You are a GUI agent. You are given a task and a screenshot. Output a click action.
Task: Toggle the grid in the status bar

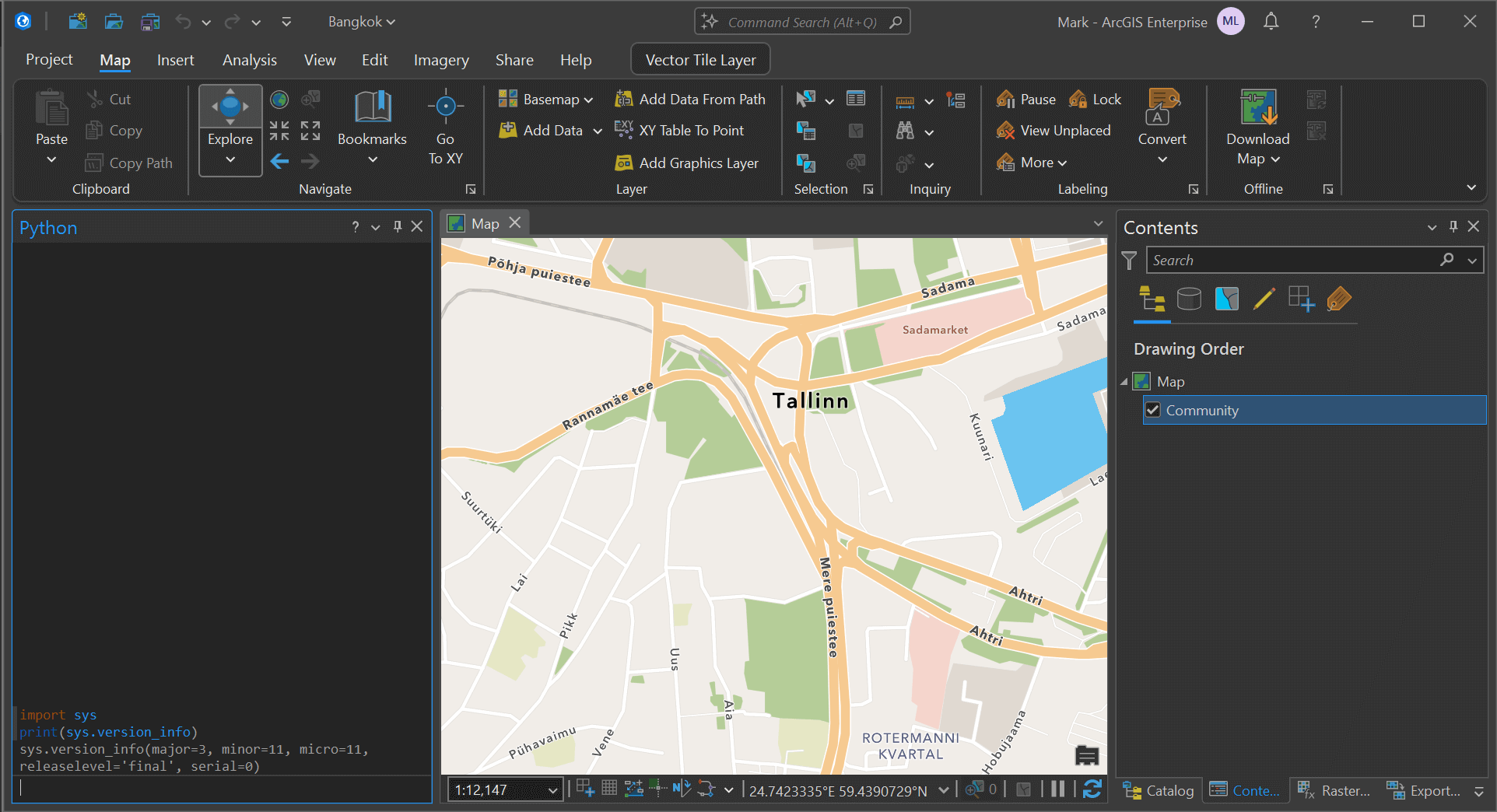point(609,789)
